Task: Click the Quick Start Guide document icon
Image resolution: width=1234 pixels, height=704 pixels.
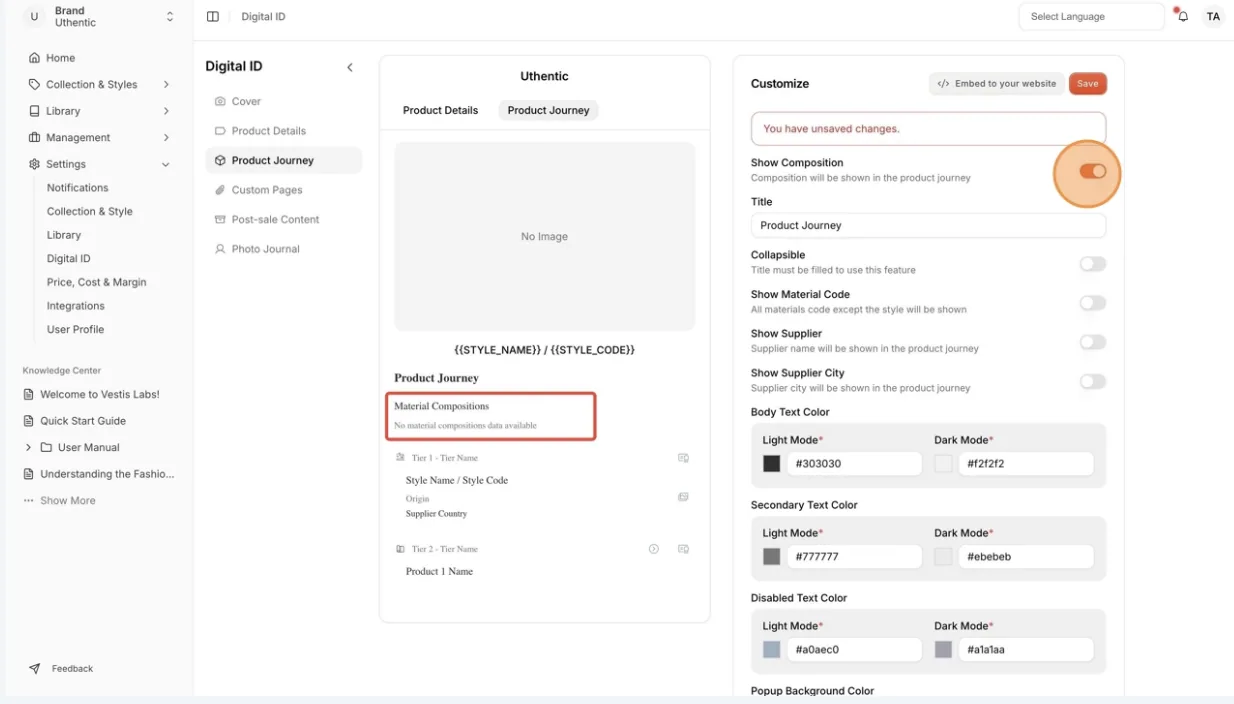Action: (29, 421)
